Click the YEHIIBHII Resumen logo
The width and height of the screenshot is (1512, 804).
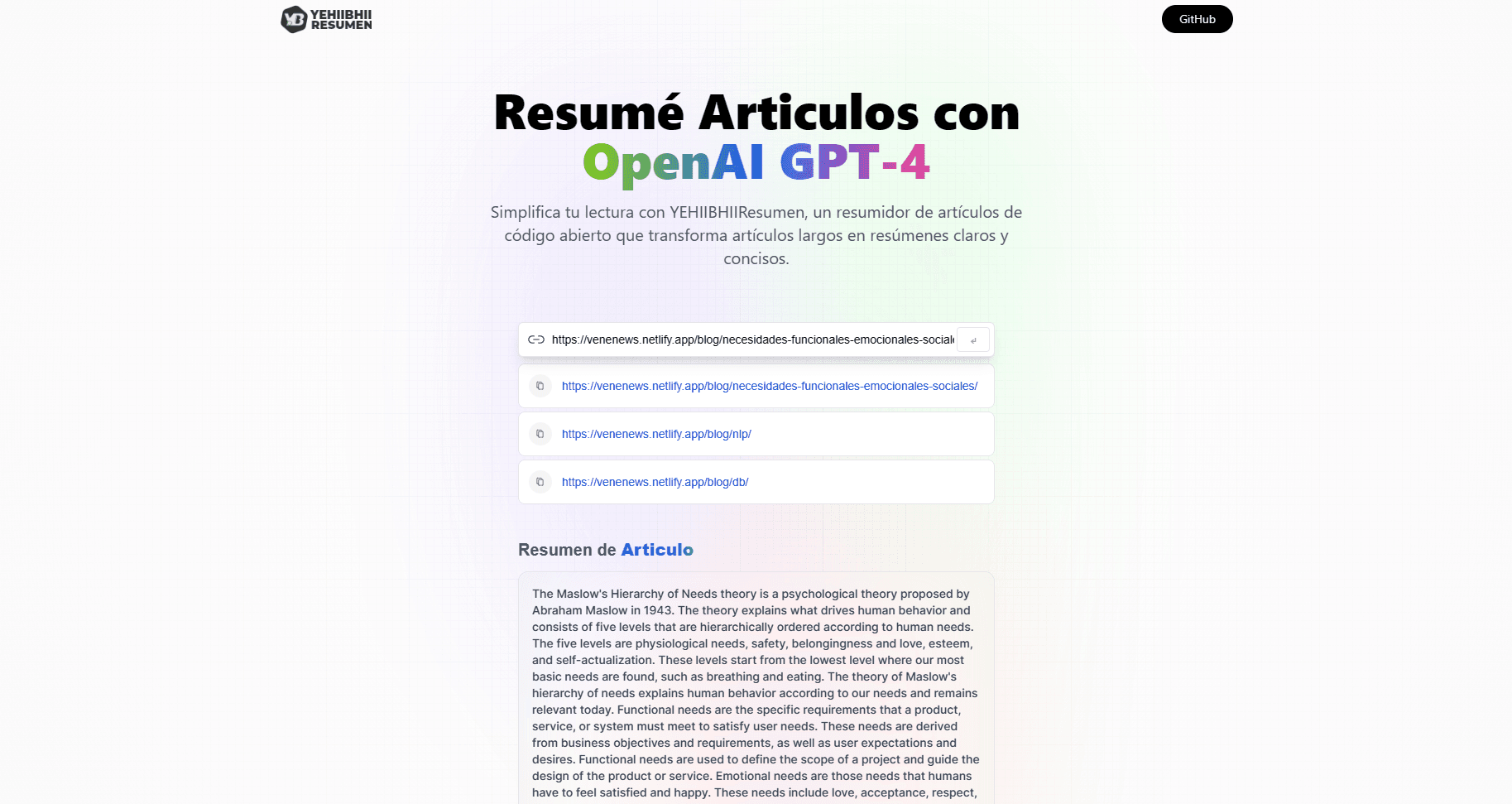tap(327, 19)
